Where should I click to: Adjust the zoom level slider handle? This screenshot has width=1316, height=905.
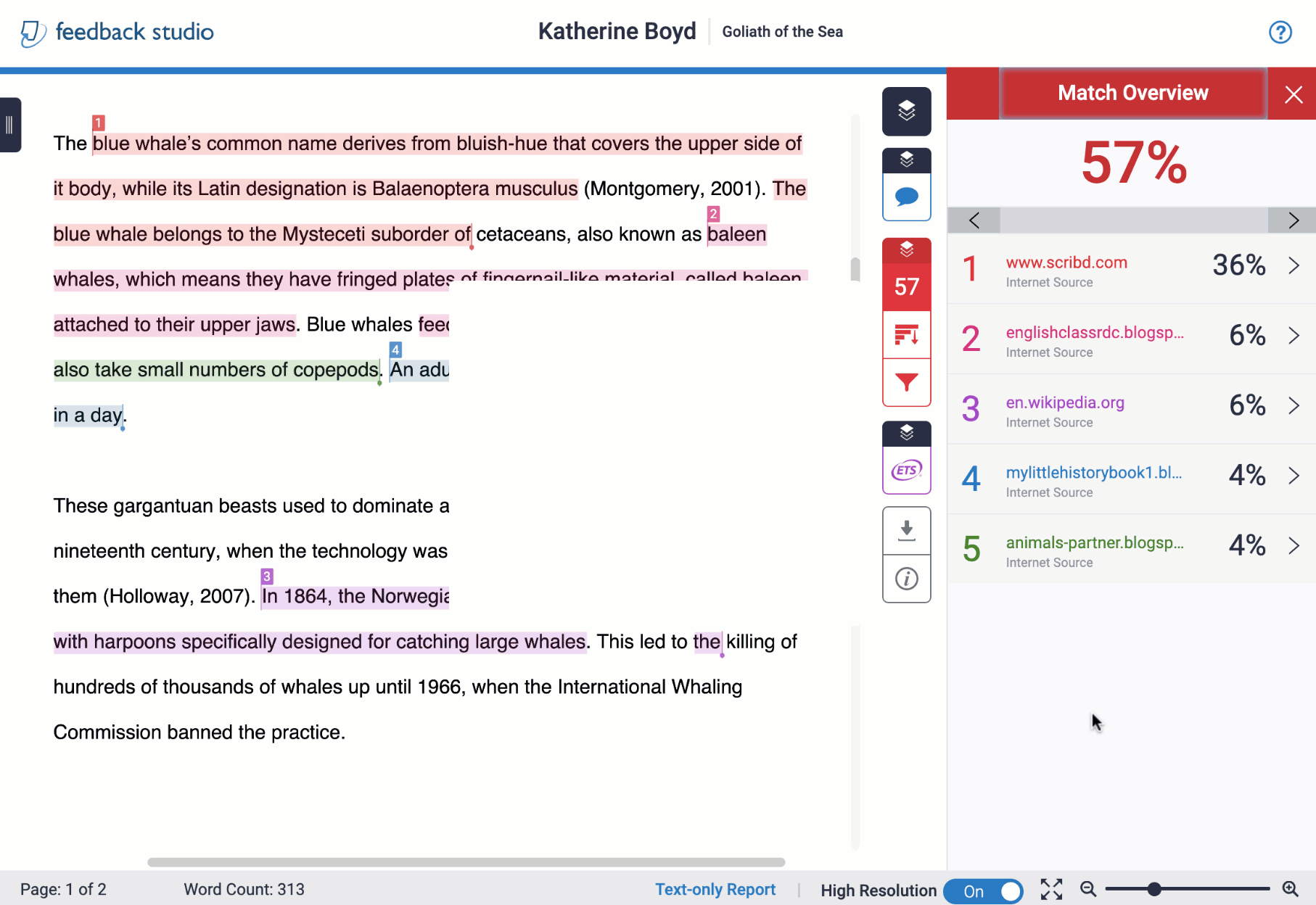1154,889
